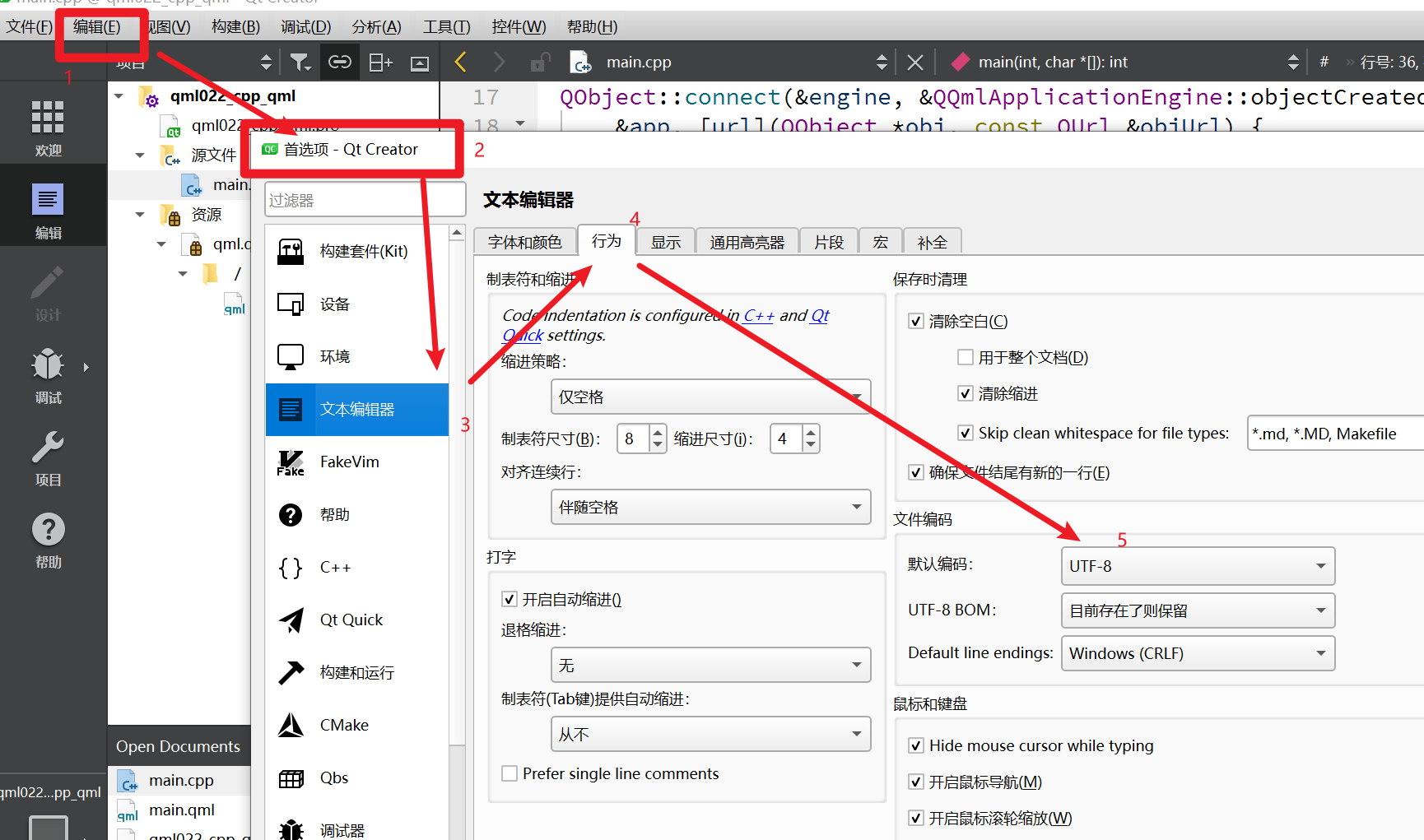Open Help mode question mark icon
The width and height of the screenshot is (1424, 840).
pyautogui.click(x=48, y=539)
